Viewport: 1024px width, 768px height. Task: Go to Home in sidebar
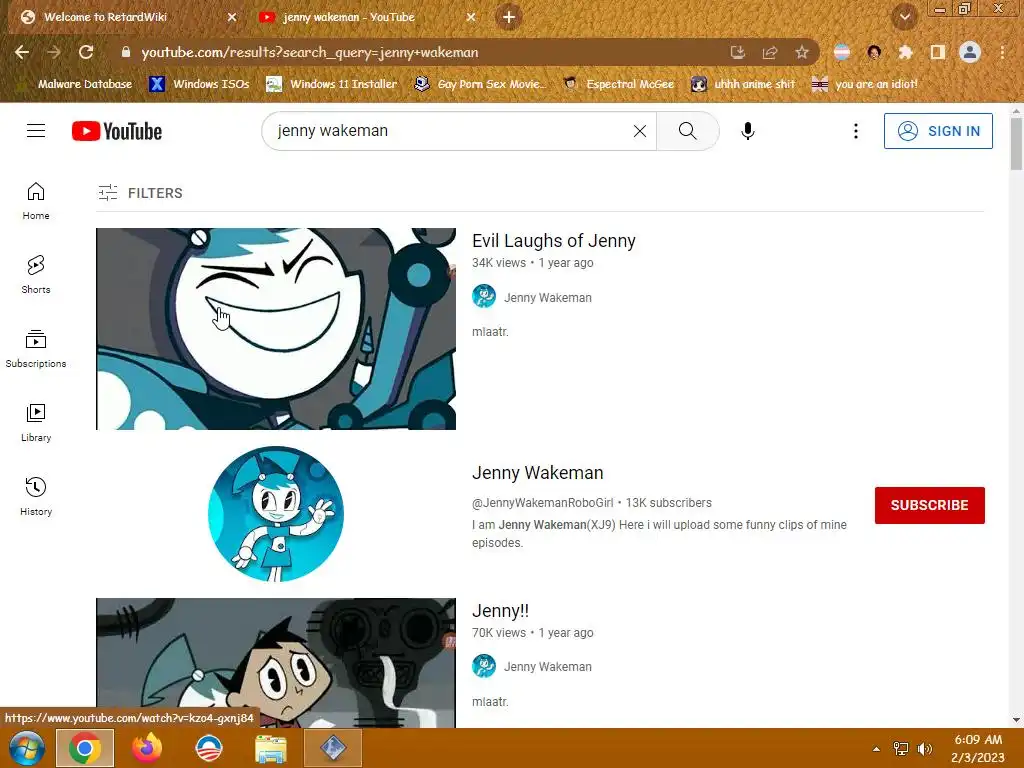click(36, 200)
